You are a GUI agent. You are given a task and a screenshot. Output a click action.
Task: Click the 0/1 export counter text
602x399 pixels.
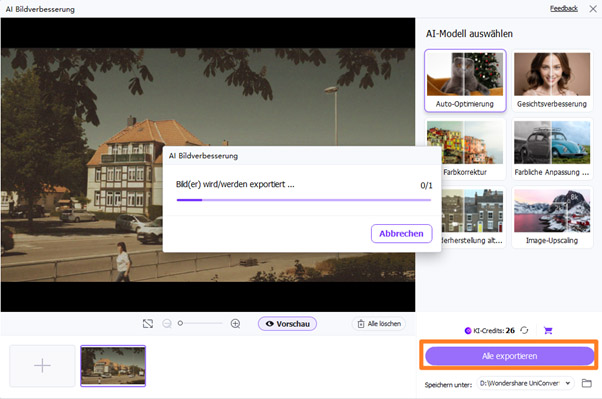click(426, 185)
